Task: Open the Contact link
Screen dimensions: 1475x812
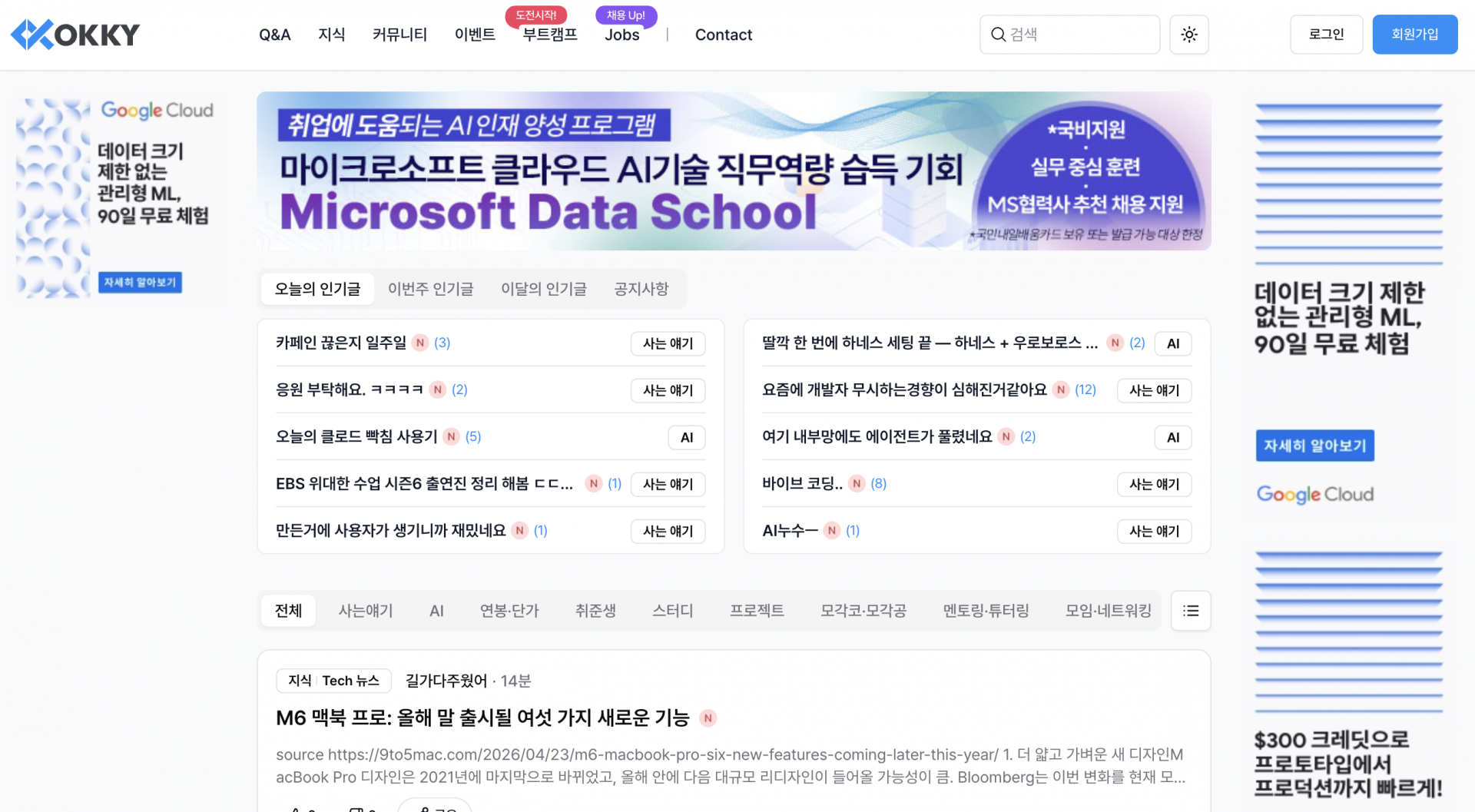Action: (x=724, y=35)
